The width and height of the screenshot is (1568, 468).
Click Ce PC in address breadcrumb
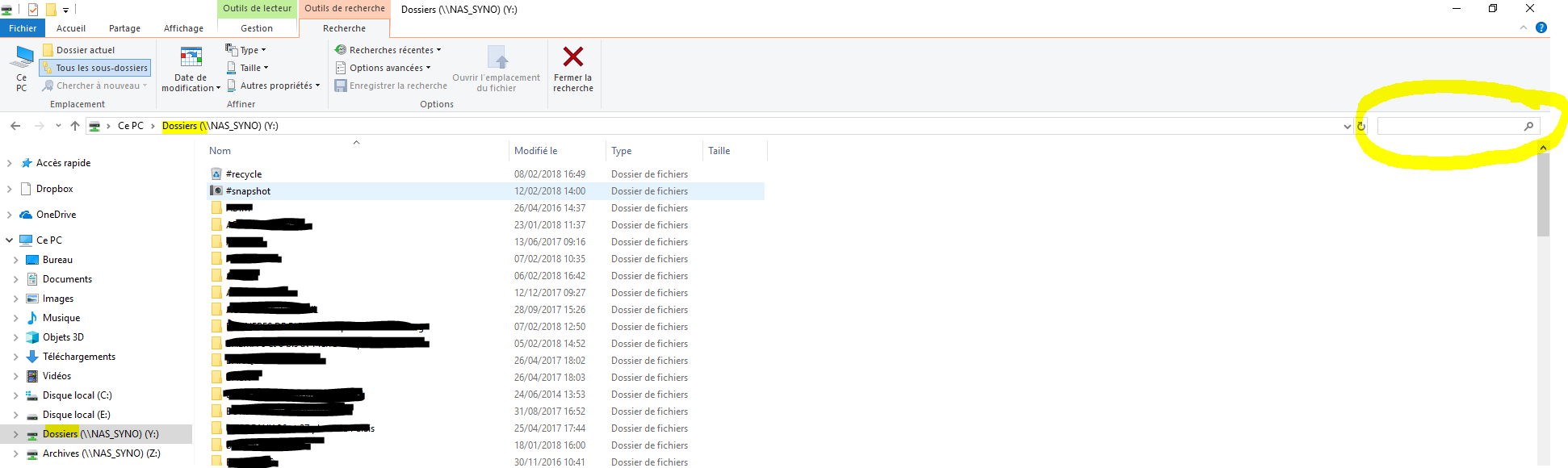coord(131,126)
